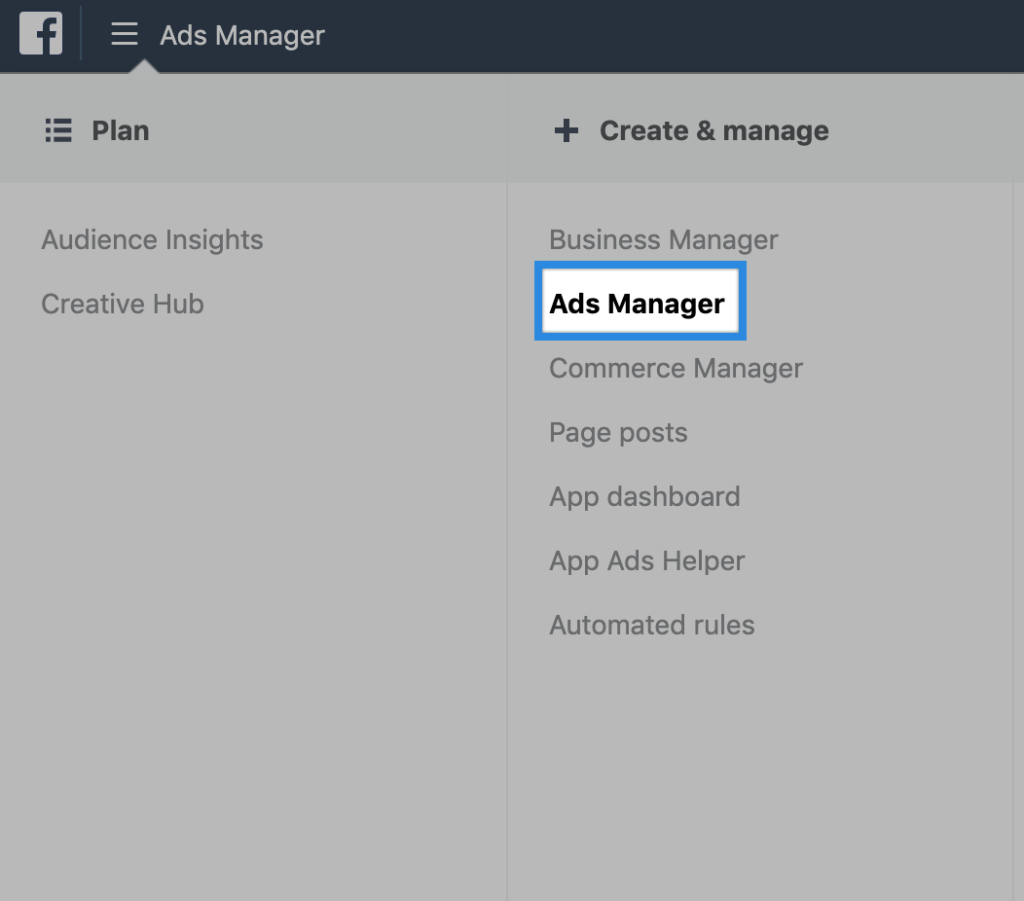1024x901 pixels.
Task: Open Audience Insights
Action: tap(152, 240)
